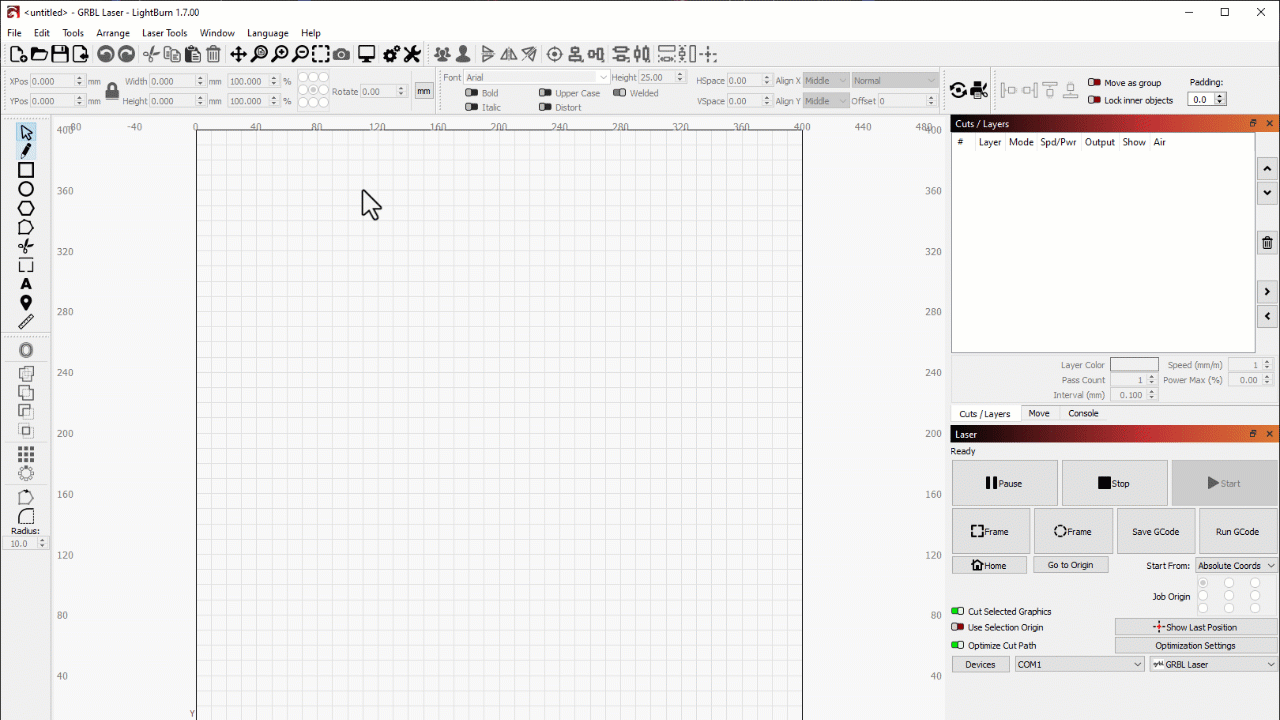Enable the Bold text option

click(472, 92)
